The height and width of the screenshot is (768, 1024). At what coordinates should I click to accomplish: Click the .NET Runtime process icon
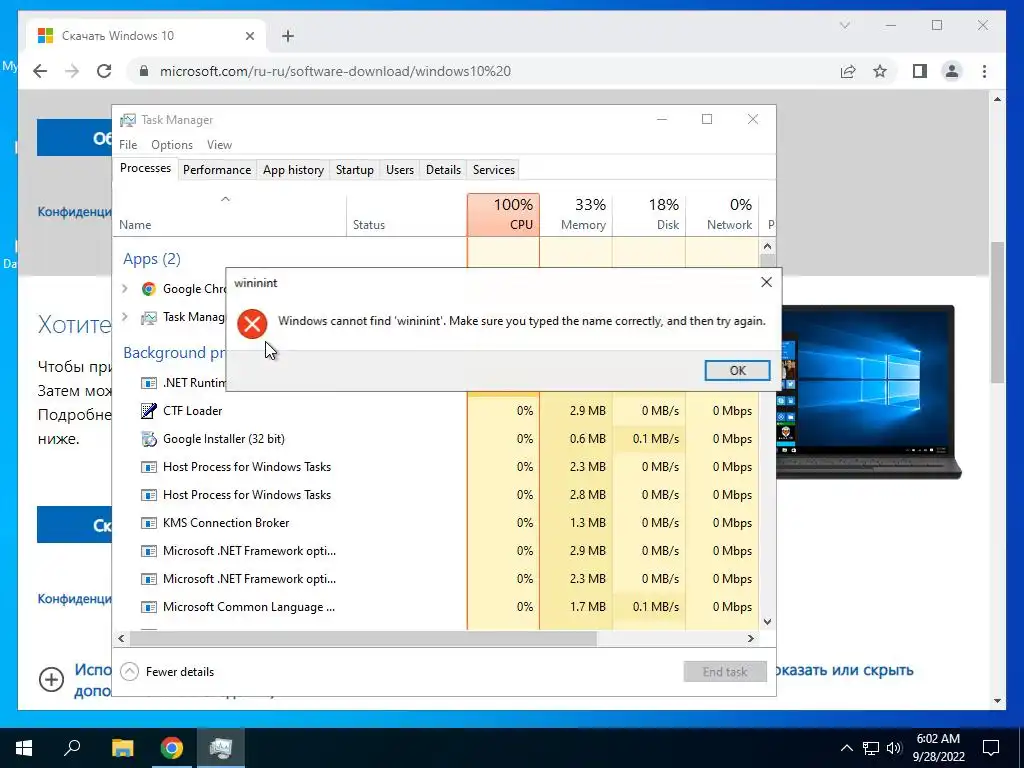[149, 383]
